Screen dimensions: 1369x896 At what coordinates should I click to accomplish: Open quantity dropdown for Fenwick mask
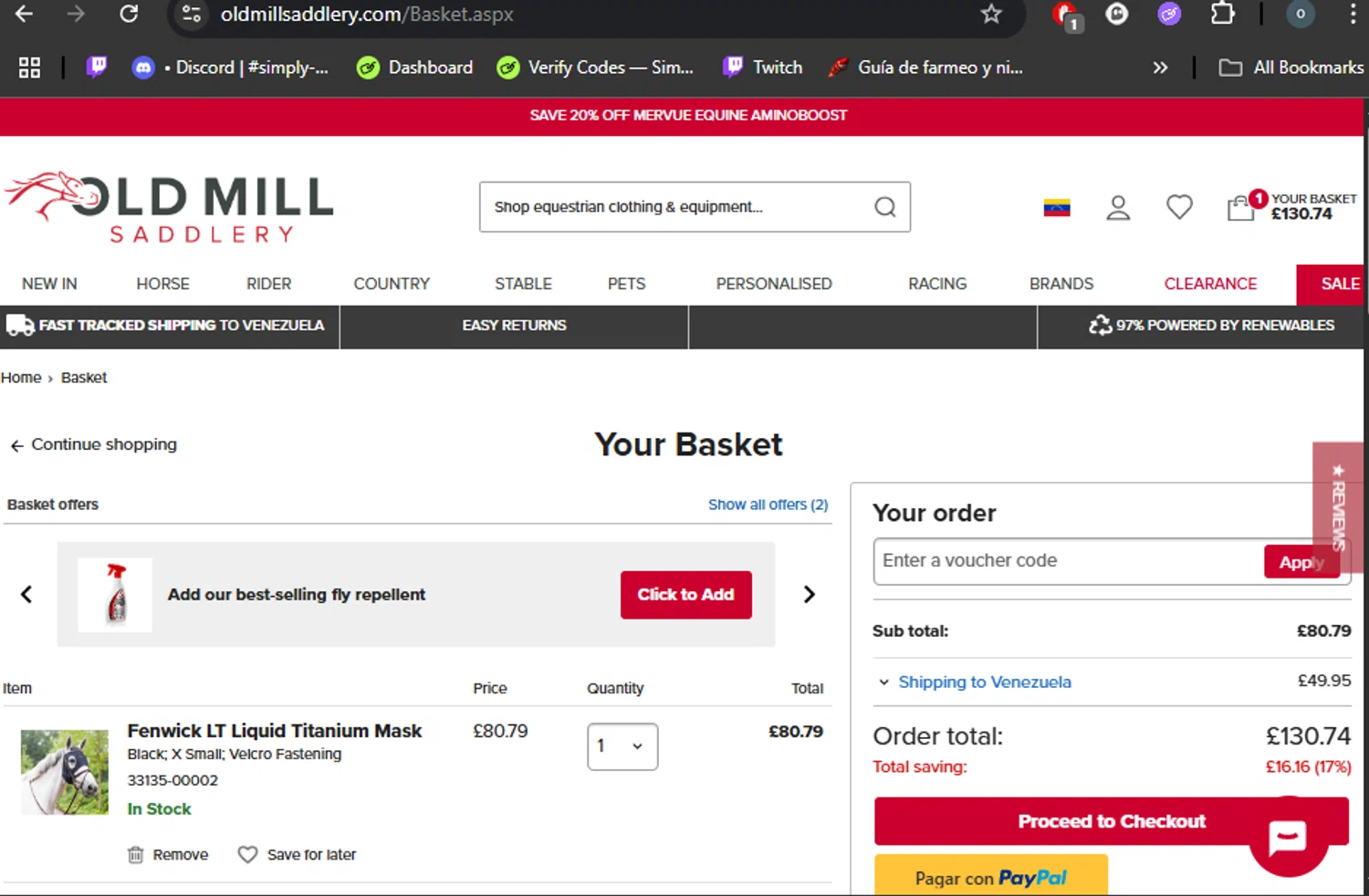(622, 746)
